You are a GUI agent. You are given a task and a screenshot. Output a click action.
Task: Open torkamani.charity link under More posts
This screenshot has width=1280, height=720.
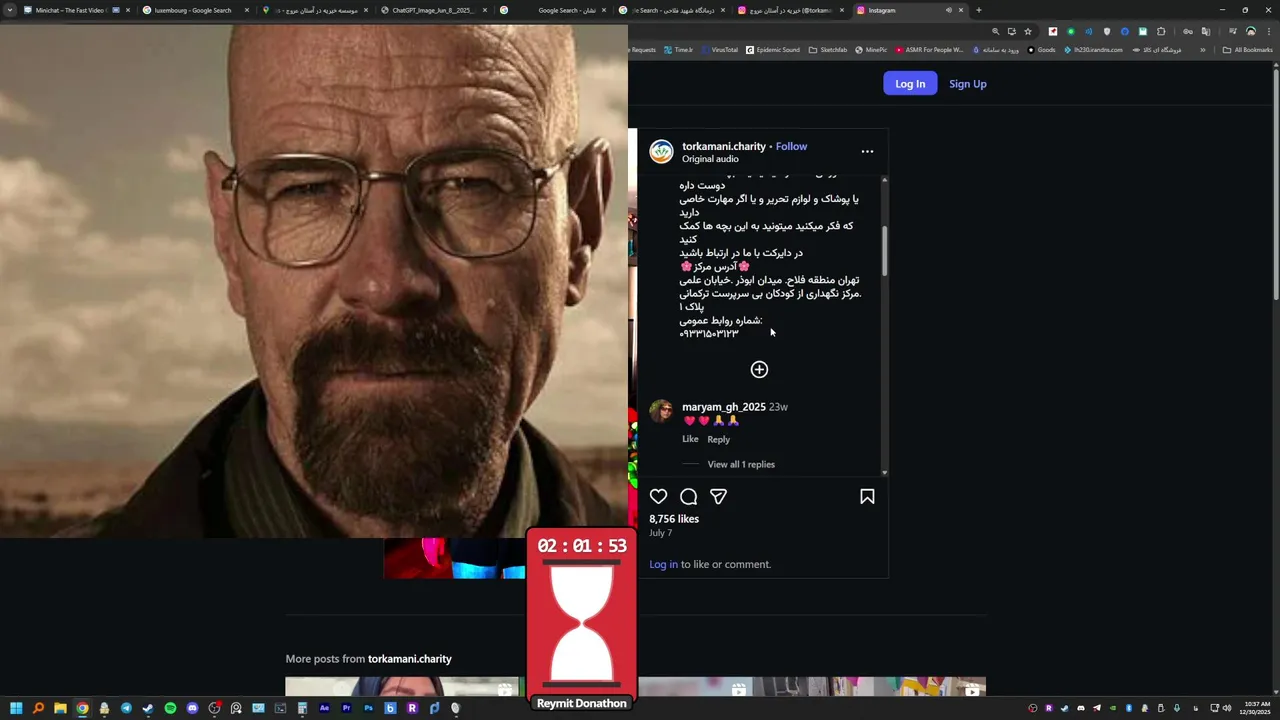410,659
